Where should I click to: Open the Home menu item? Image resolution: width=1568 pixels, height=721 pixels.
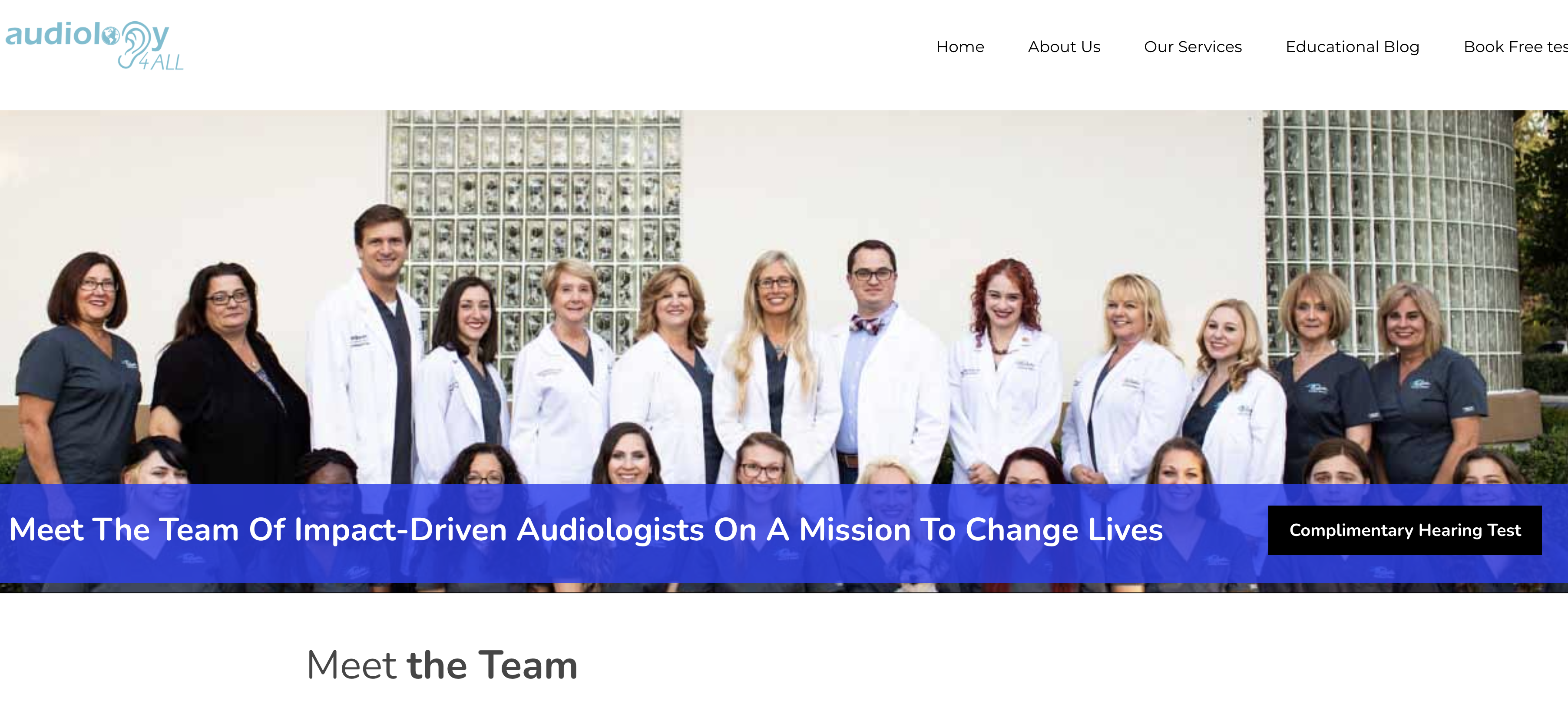(x=960, y=47)
